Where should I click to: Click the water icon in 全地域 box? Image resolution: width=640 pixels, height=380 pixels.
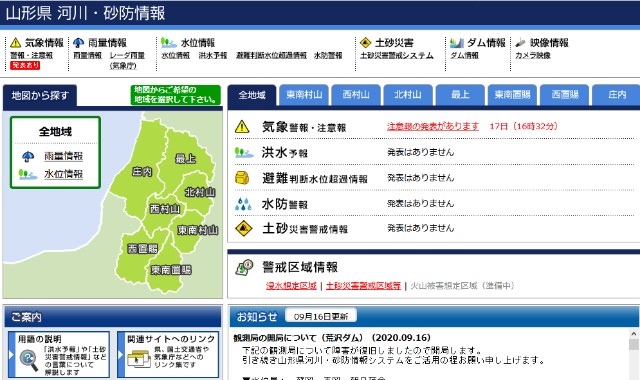coord(28,174)
